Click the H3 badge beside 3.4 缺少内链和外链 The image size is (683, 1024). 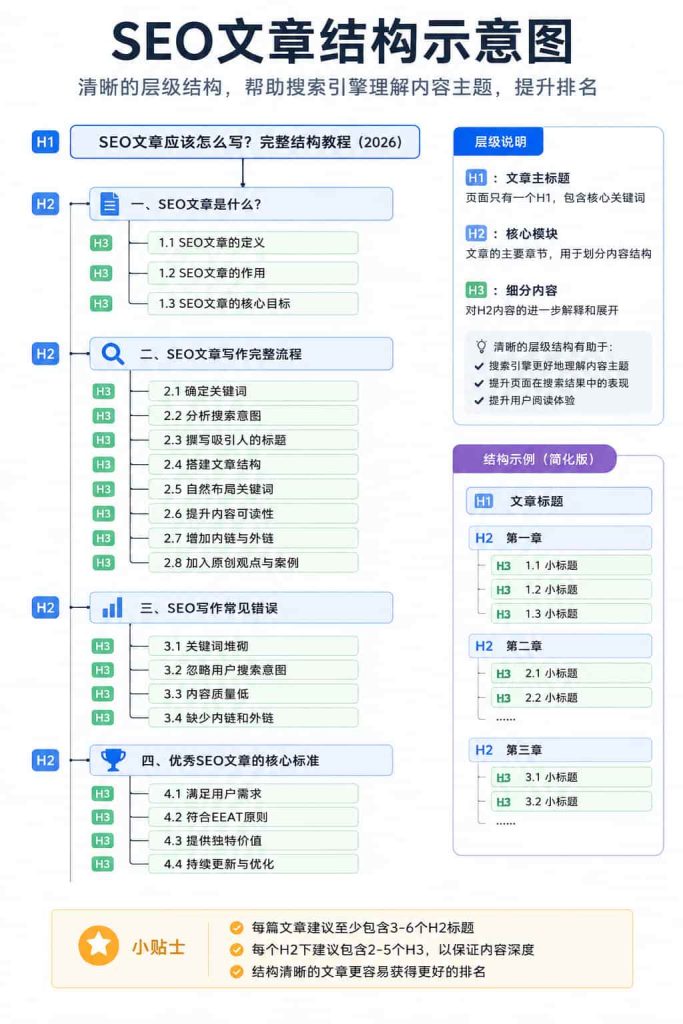tap(103, 718)
